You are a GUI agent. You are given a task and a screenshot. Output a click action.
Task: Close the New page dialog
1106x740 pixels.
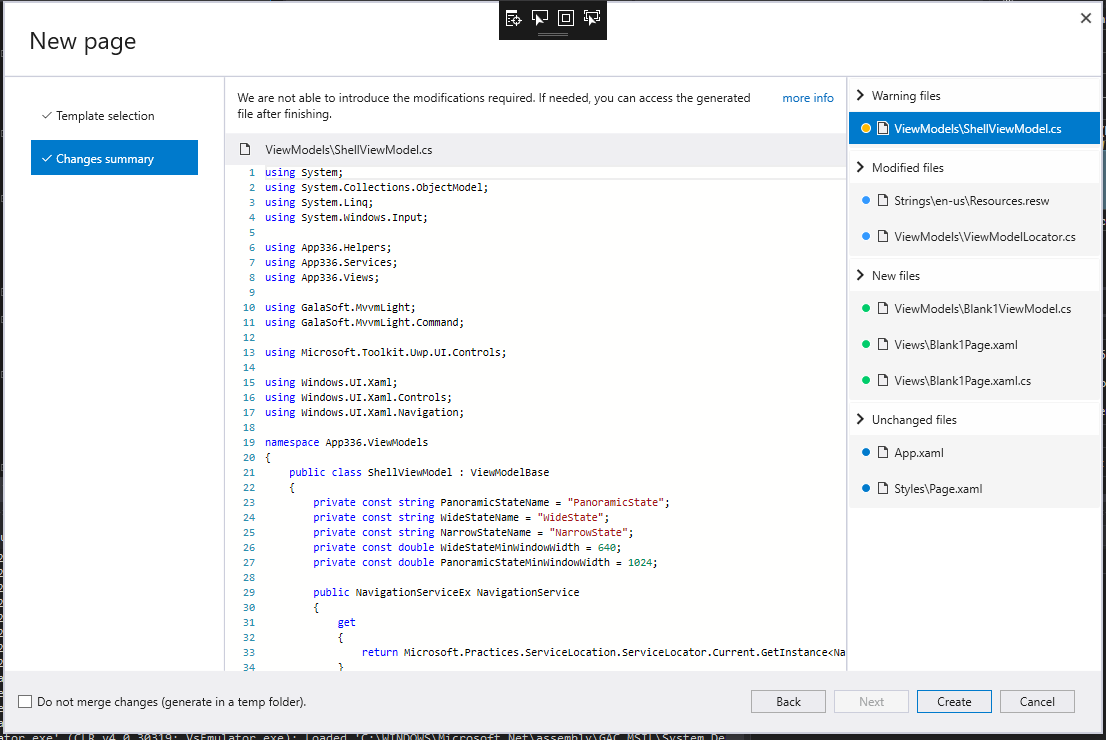(1086, 18)
